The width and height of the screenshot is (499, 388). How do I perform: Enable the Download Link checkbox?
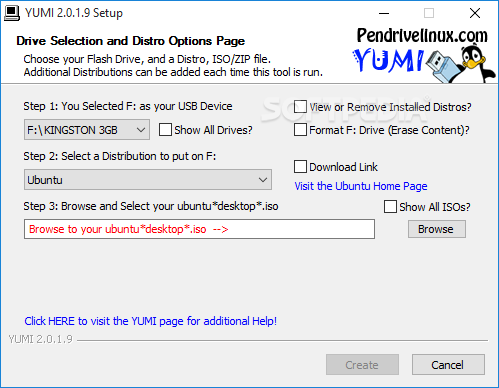pyautogui.click(x=300, y=166)
